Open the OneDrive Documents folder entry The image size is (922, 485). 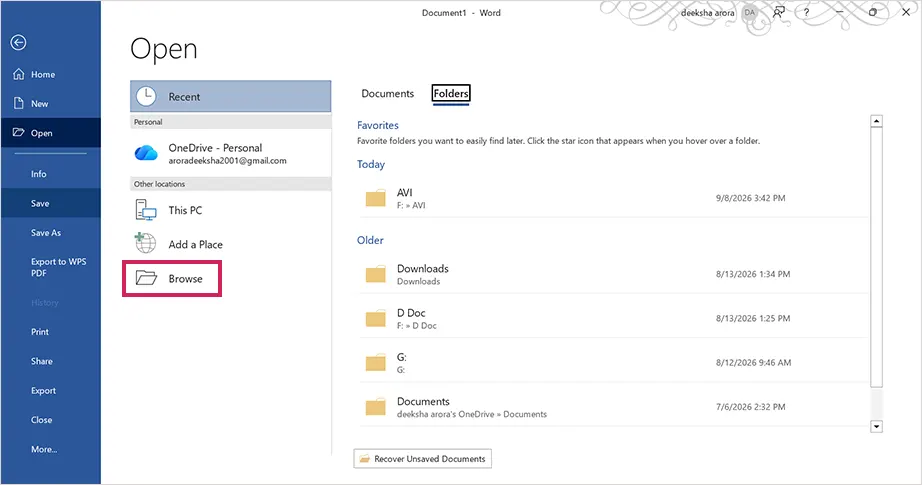[x=613, y=407]
